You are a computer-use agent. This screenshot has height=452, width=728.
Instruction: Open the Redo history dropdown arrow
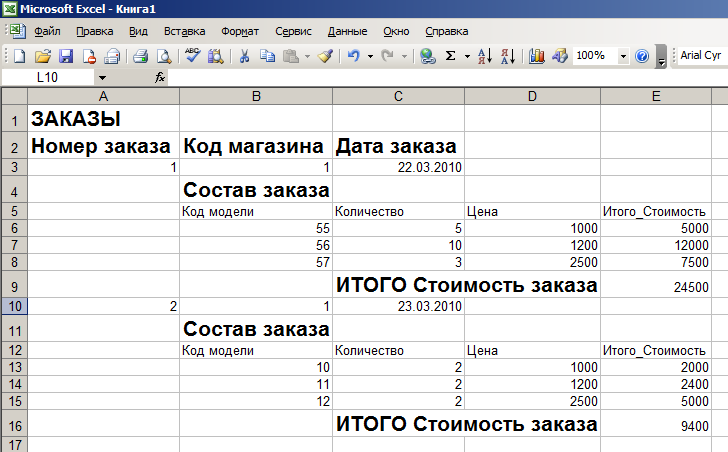point(404,57)
